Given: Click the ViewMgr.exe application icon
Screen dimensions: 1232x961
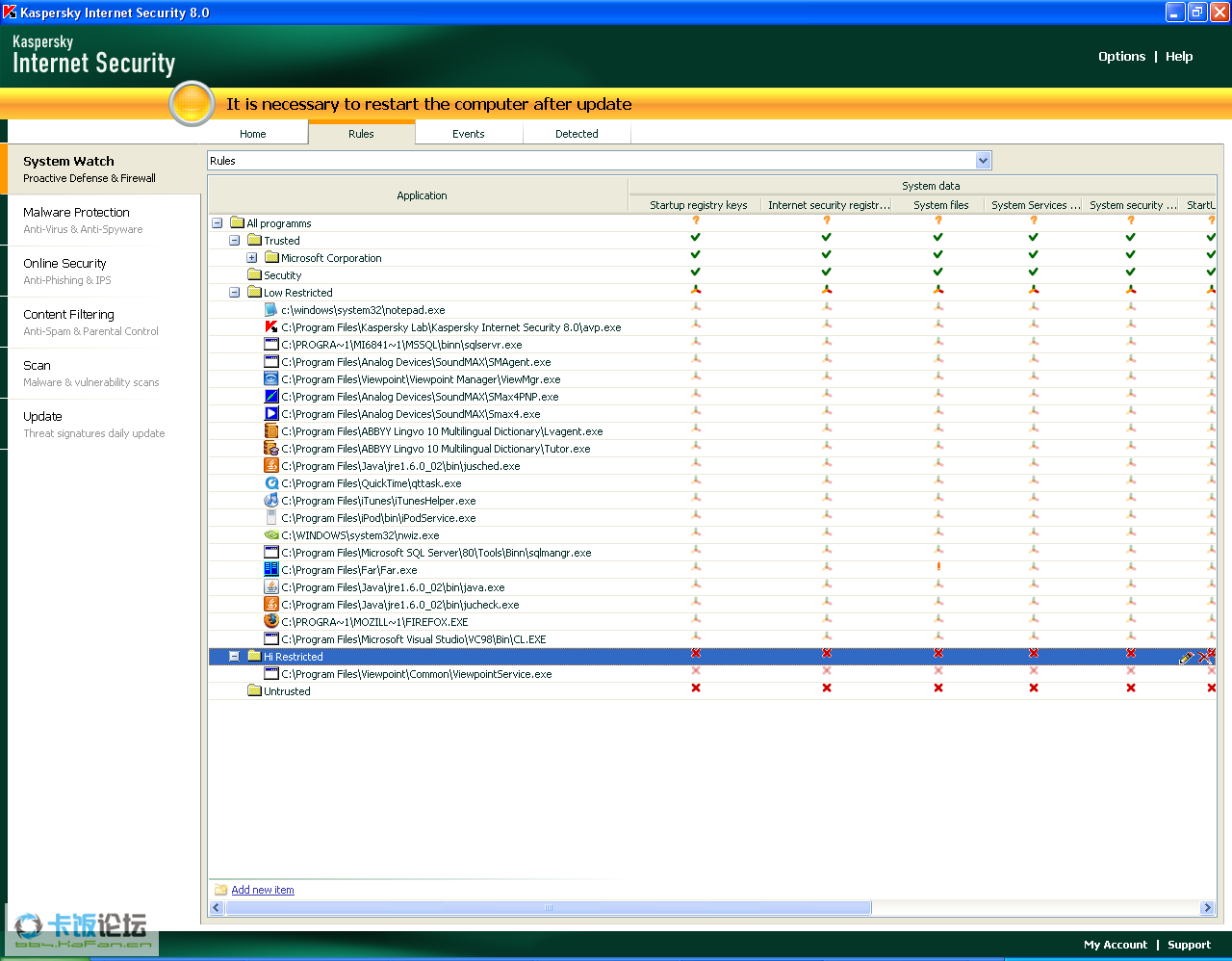Looking at the screenshot, I should tap(271, 379).
